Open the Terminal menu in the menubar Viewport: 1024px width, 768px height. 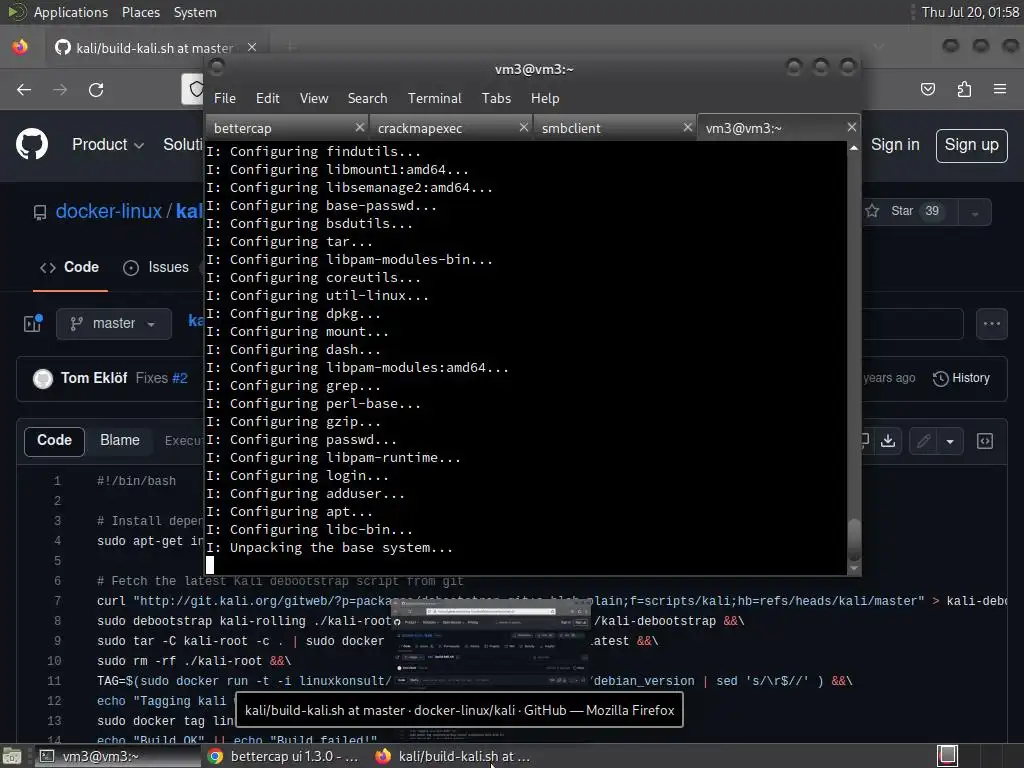(434, 98)
